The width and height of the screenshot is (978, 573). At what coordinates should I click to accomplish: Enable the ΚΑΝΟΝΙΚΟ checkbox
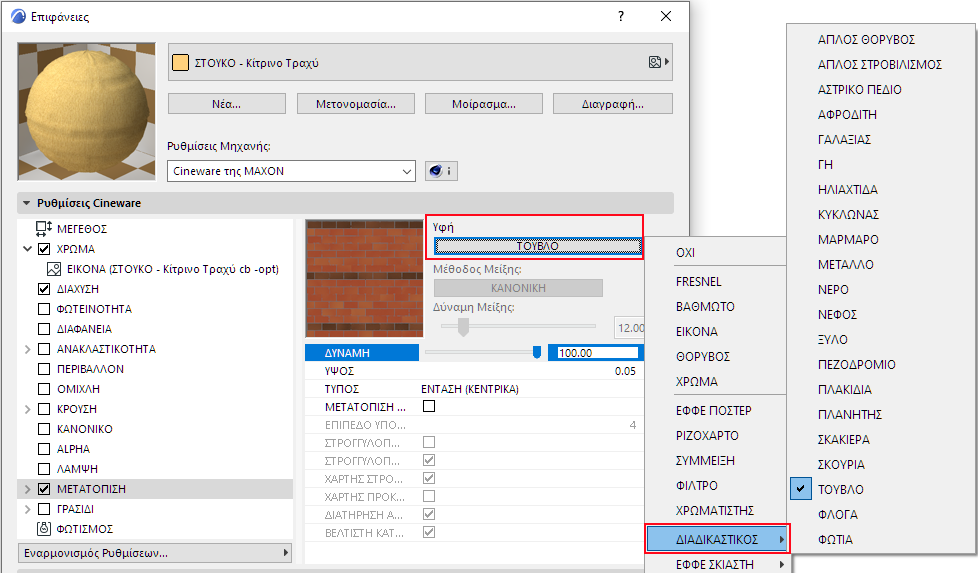44,429
